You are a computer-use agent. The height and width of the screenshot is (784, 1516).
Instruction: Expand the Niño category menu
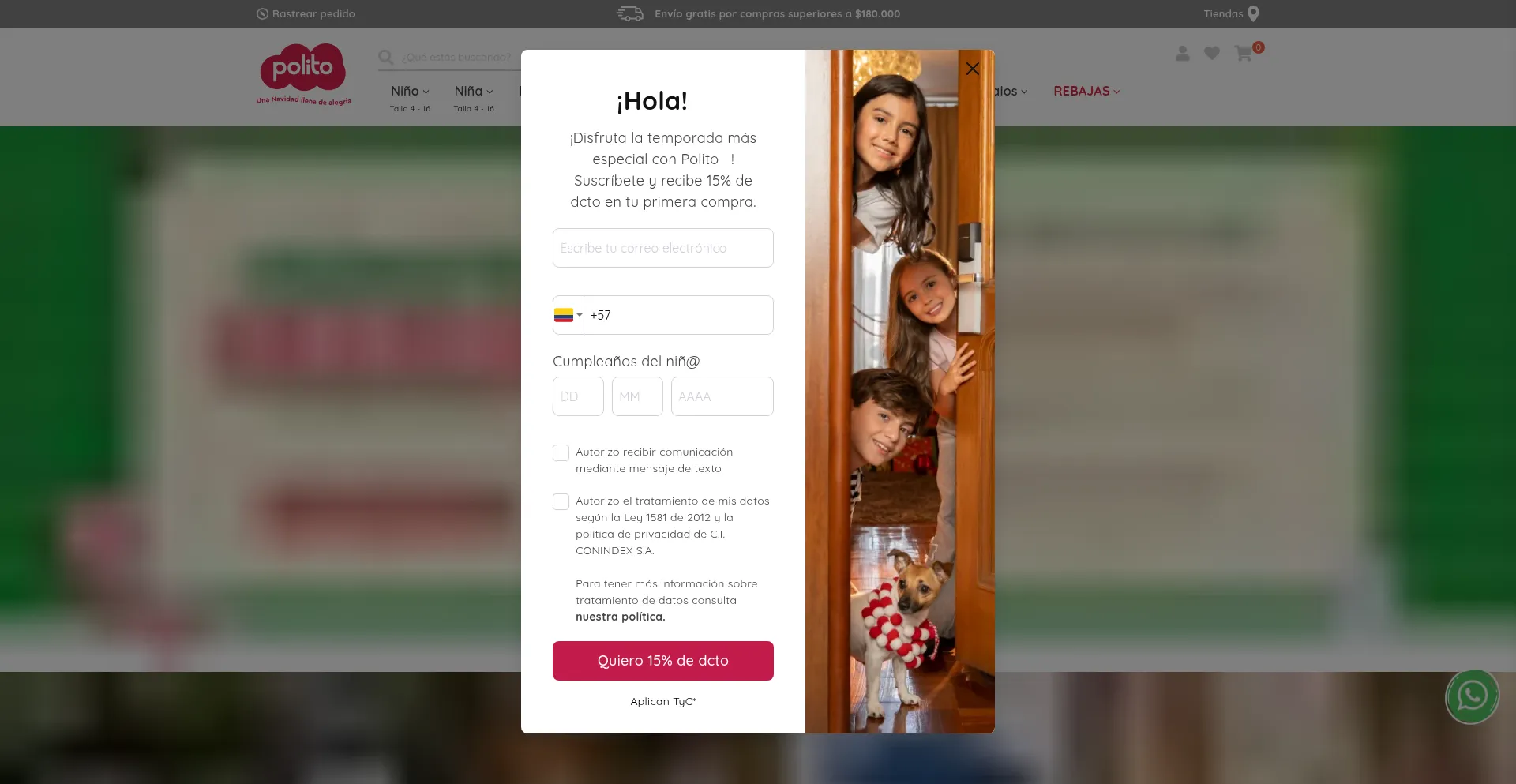(410, 92)
